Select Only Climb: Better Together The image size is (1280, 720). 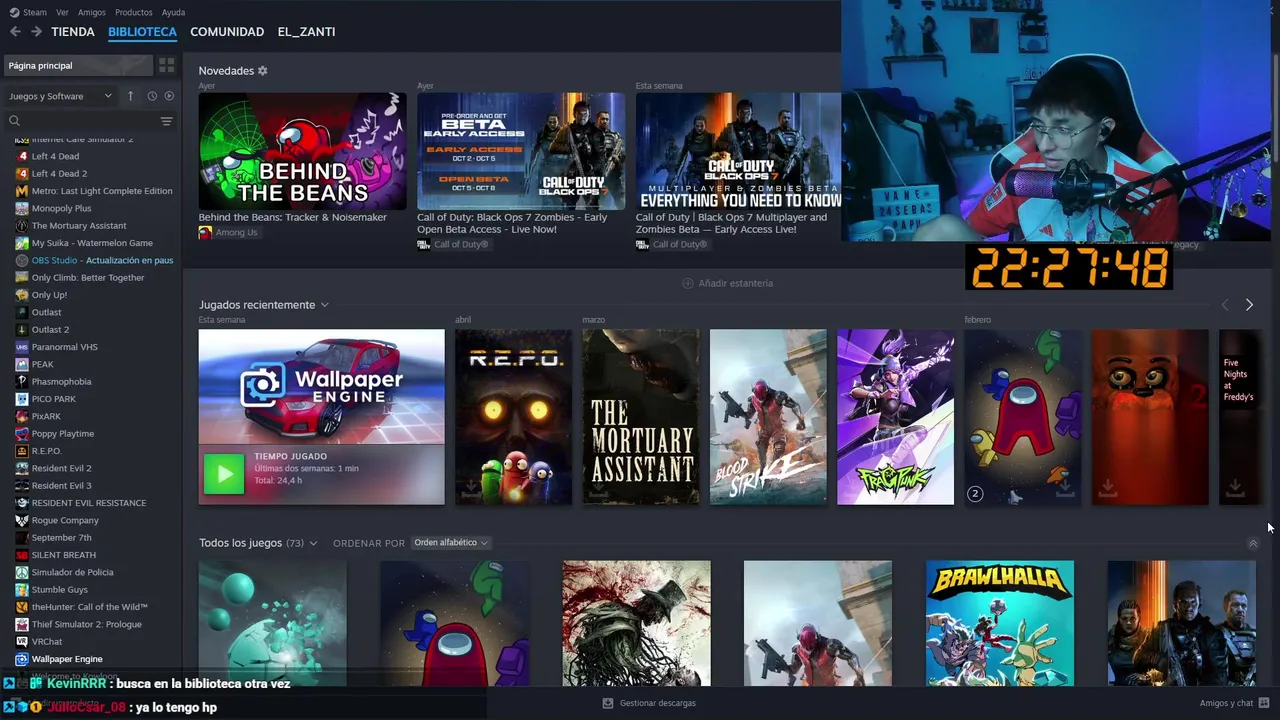[88, 277]
